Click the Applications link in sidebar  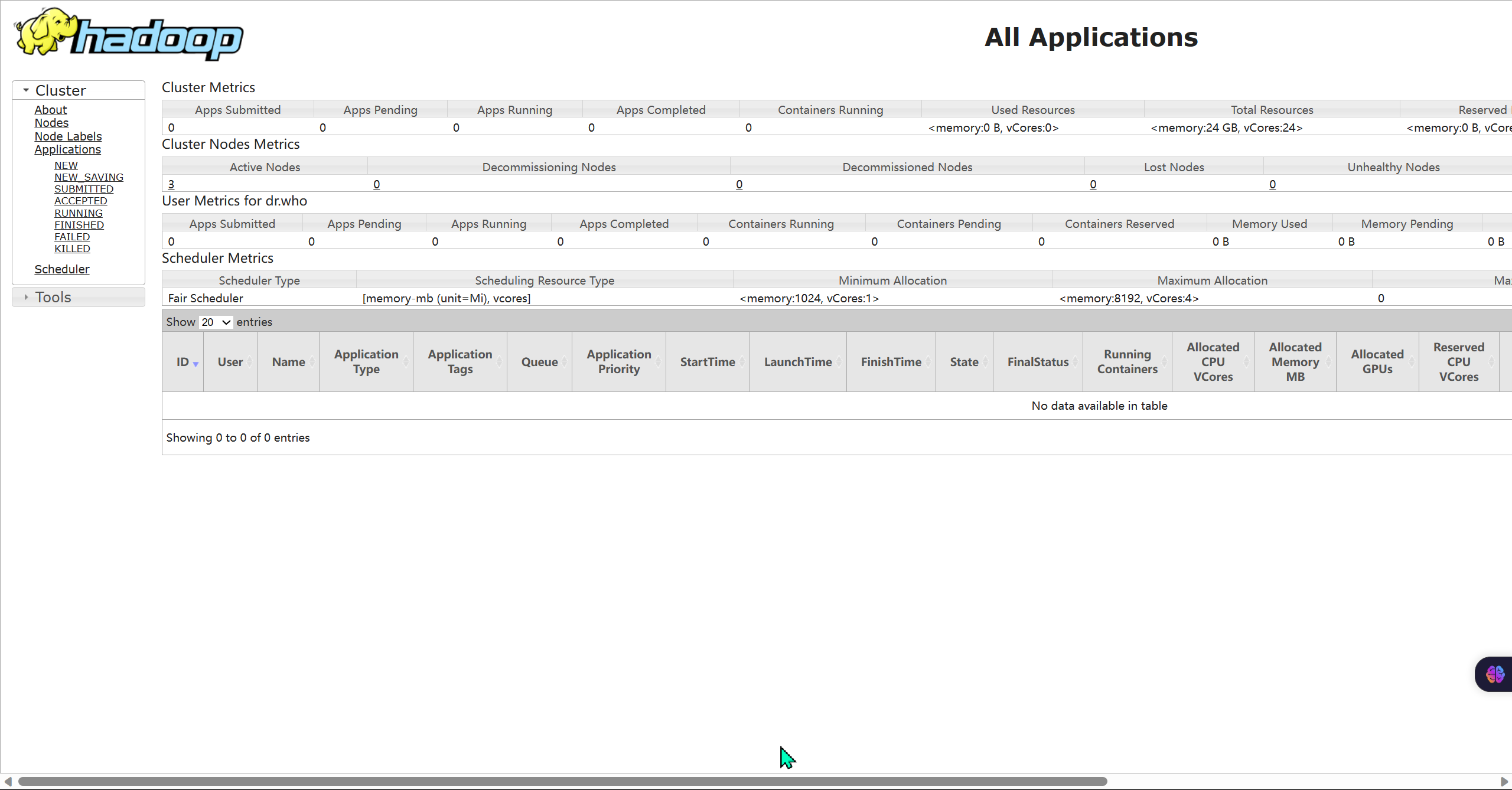coord(68,149)
